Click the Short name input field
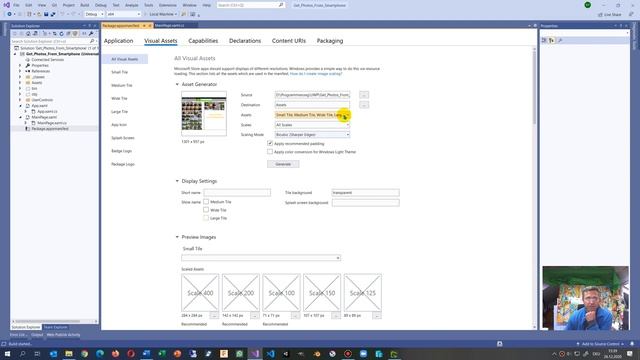The image size is (640, 360). 237,193
